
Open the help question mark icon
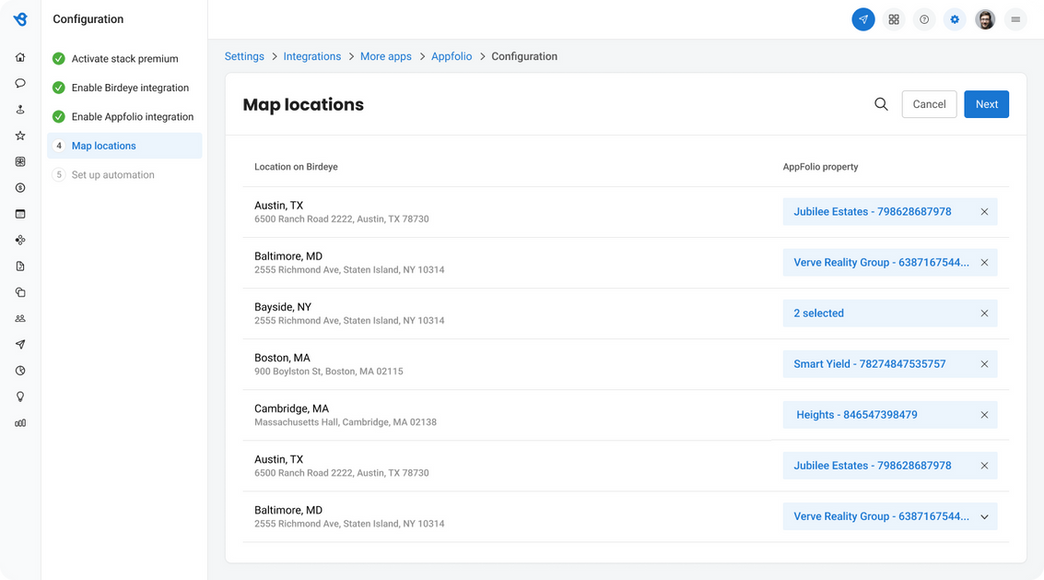tap(924, 19)
